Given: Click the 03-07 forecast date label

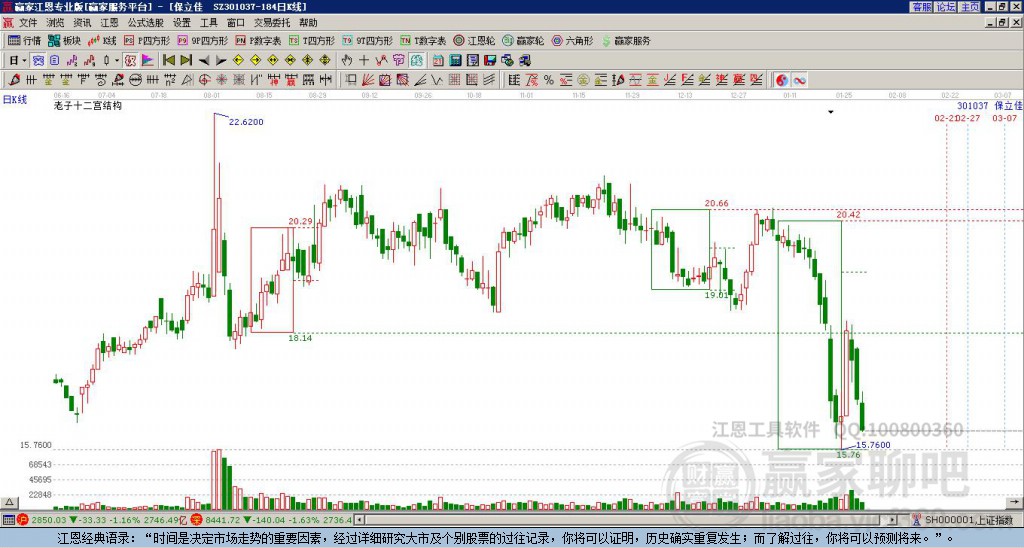Looking at the screenshot, I should coord(1004,118).
